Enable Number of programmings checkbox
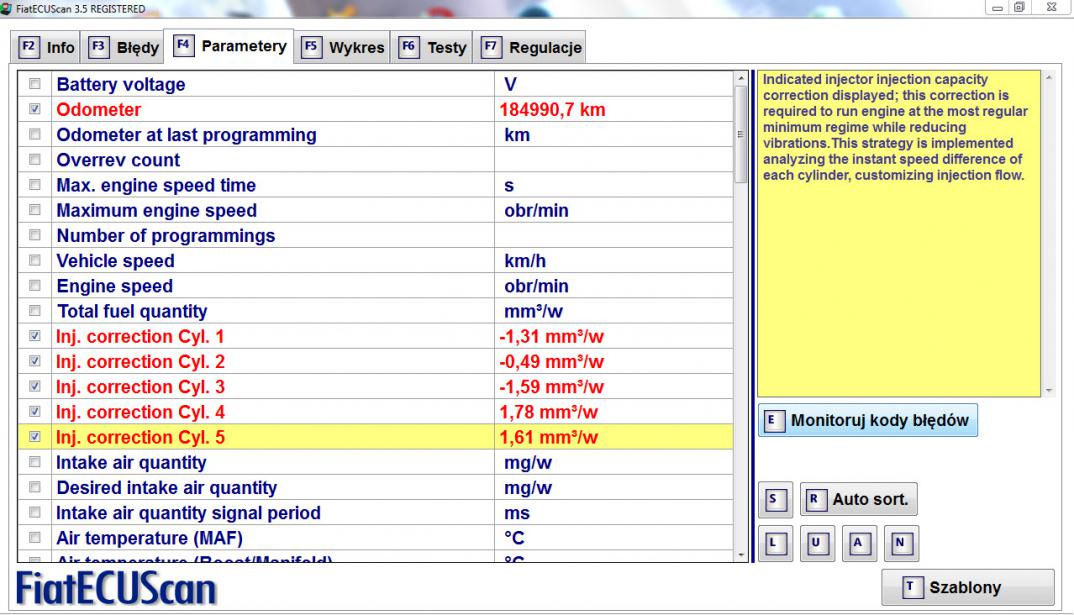The image size is (1074, 615). pos(34,235)
